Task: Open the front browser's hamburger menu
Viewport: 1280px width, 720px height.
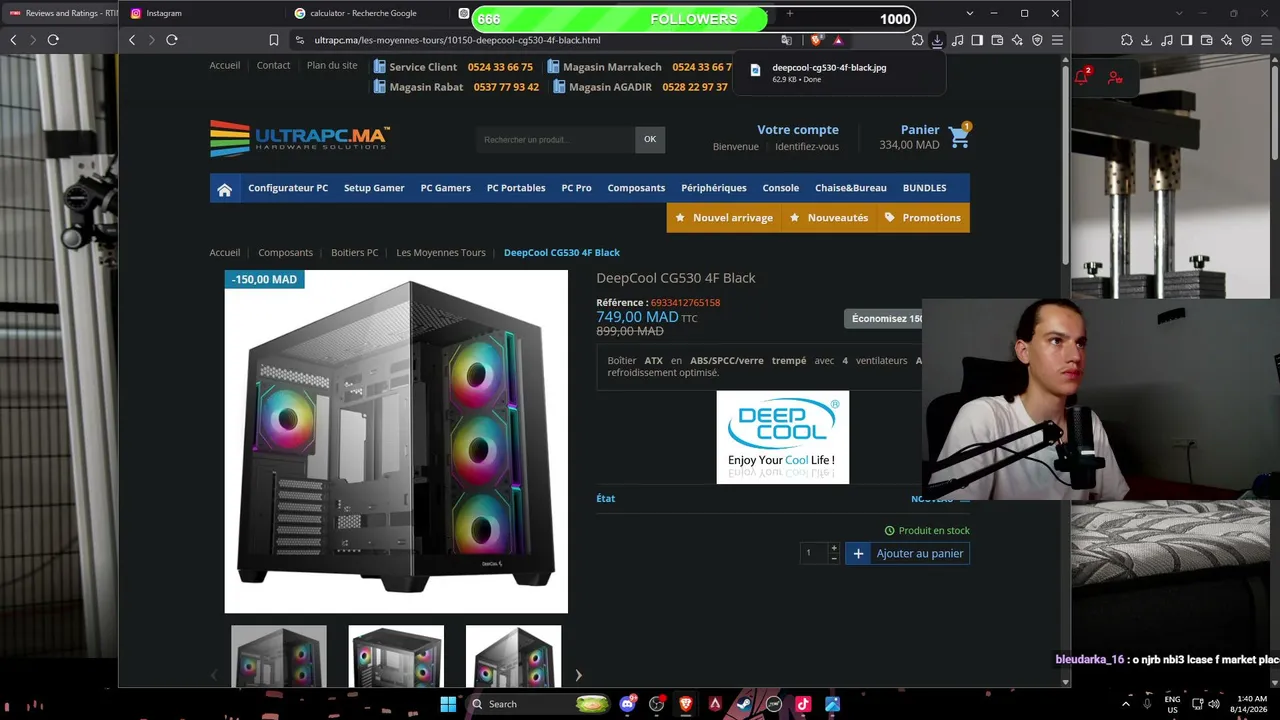Action: click(1057, 40)
